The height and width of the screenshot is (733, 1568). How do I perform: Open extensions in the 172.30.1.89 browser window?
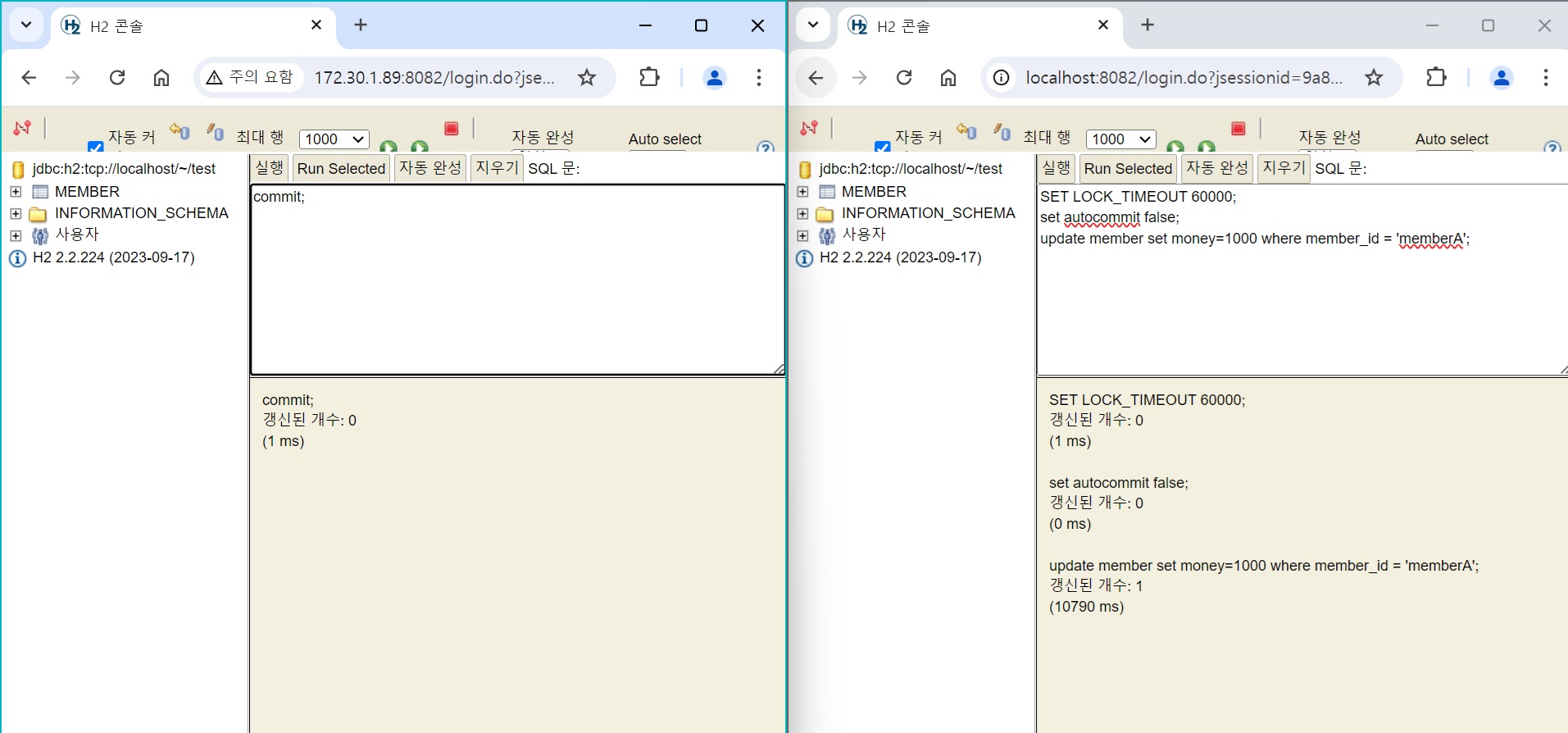(649, 77)
